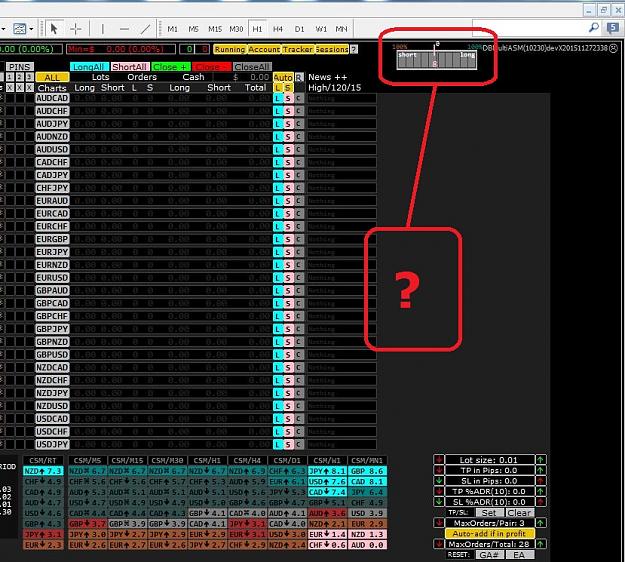Decrease SL in Pips with green down arrow
This screenshot has width=625, height=562.
click(x=439, y=481)
